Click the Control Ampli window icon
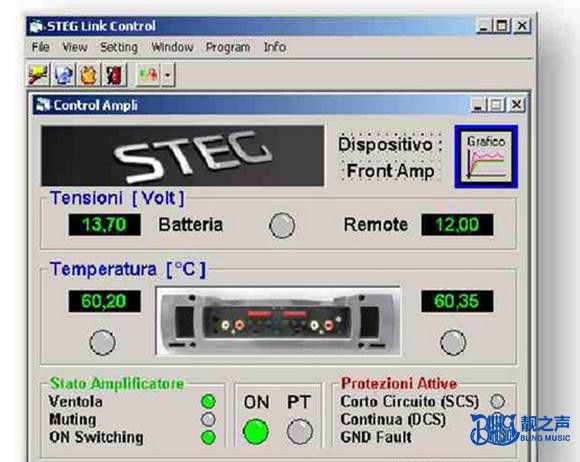The image size is (580, 462). [43, 105]
